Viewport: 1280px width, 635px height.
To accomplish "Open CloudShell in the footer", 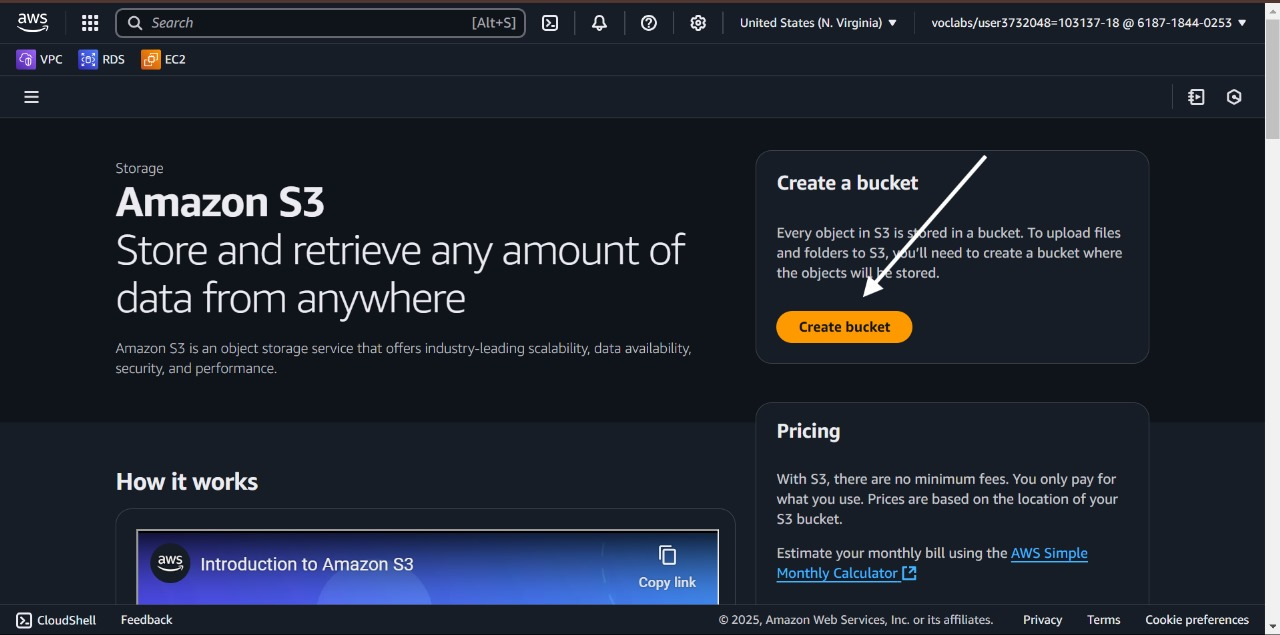I will click(57, 620).
